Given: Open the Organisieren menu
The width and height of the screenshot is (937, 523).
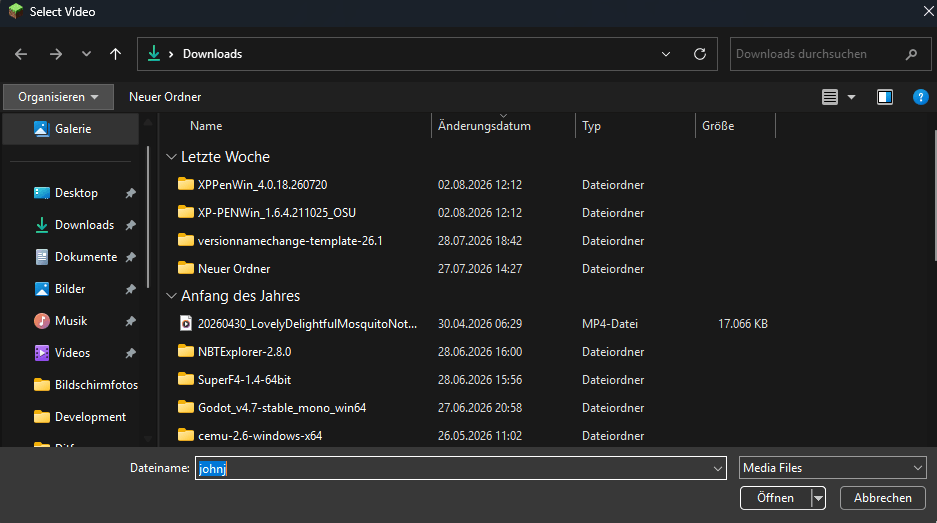Looking at the screenshot, I should (x=58, y=97).
